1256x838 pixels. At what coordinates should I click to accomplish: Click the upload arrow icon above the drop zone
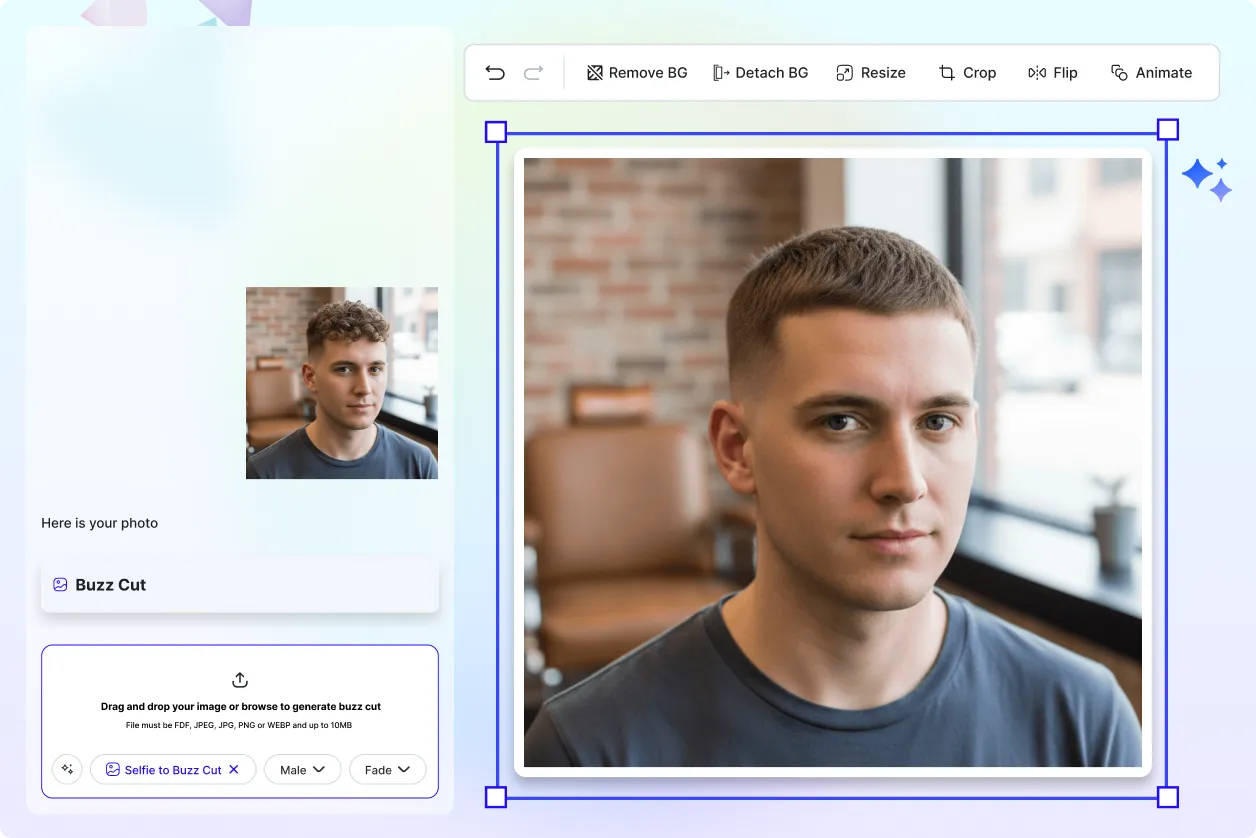point(239,679)
